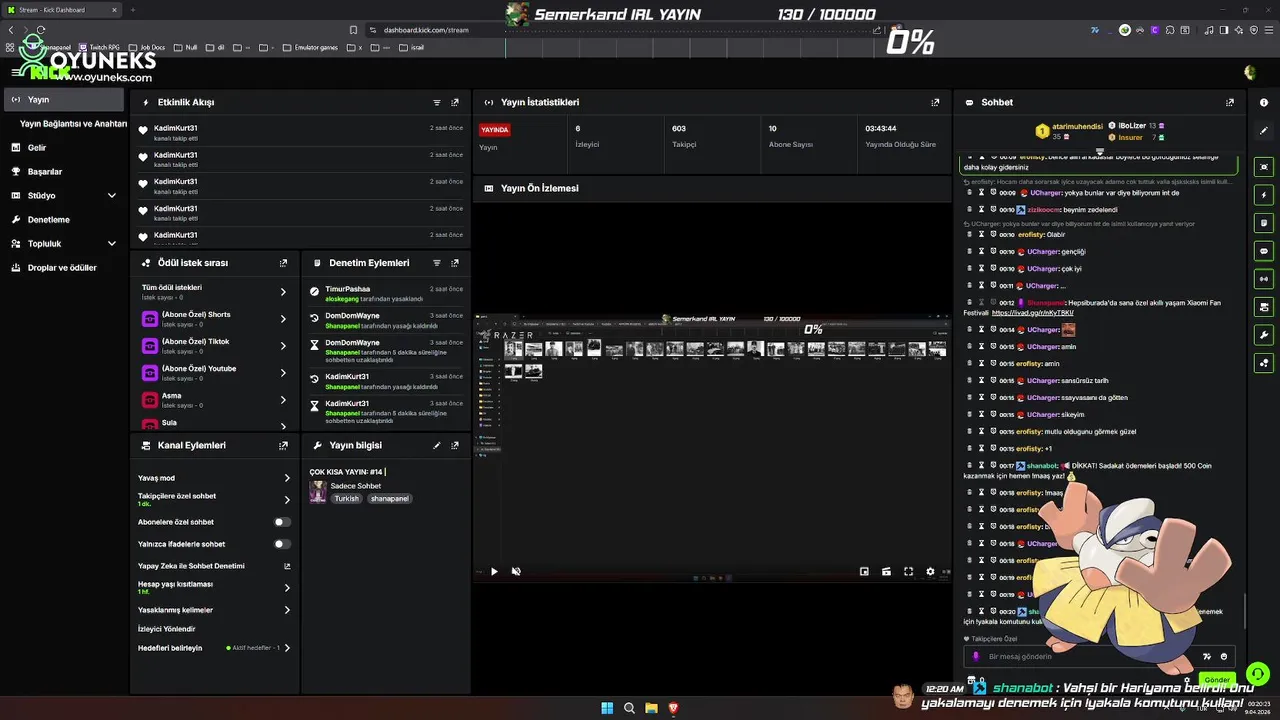Unmute the stream preview audio
Screen dimensions: 1280x720
[x=516, y=571]
